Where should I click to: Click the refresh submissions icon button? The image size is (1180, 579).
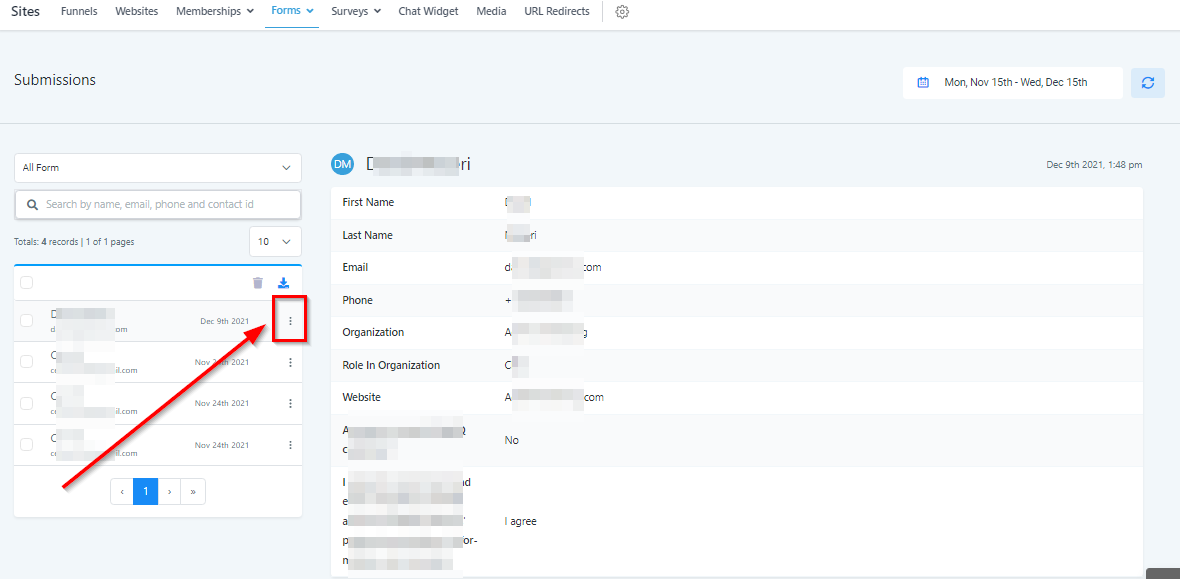click(1147, 83)
